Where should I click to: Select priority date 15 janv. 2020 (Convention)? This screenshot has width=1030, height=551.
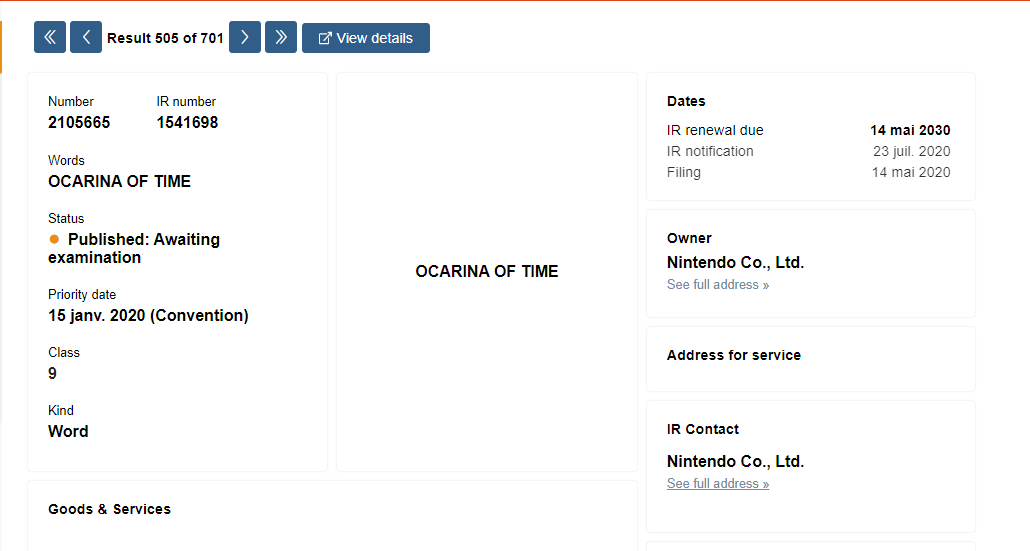click(x=148, y=316)
